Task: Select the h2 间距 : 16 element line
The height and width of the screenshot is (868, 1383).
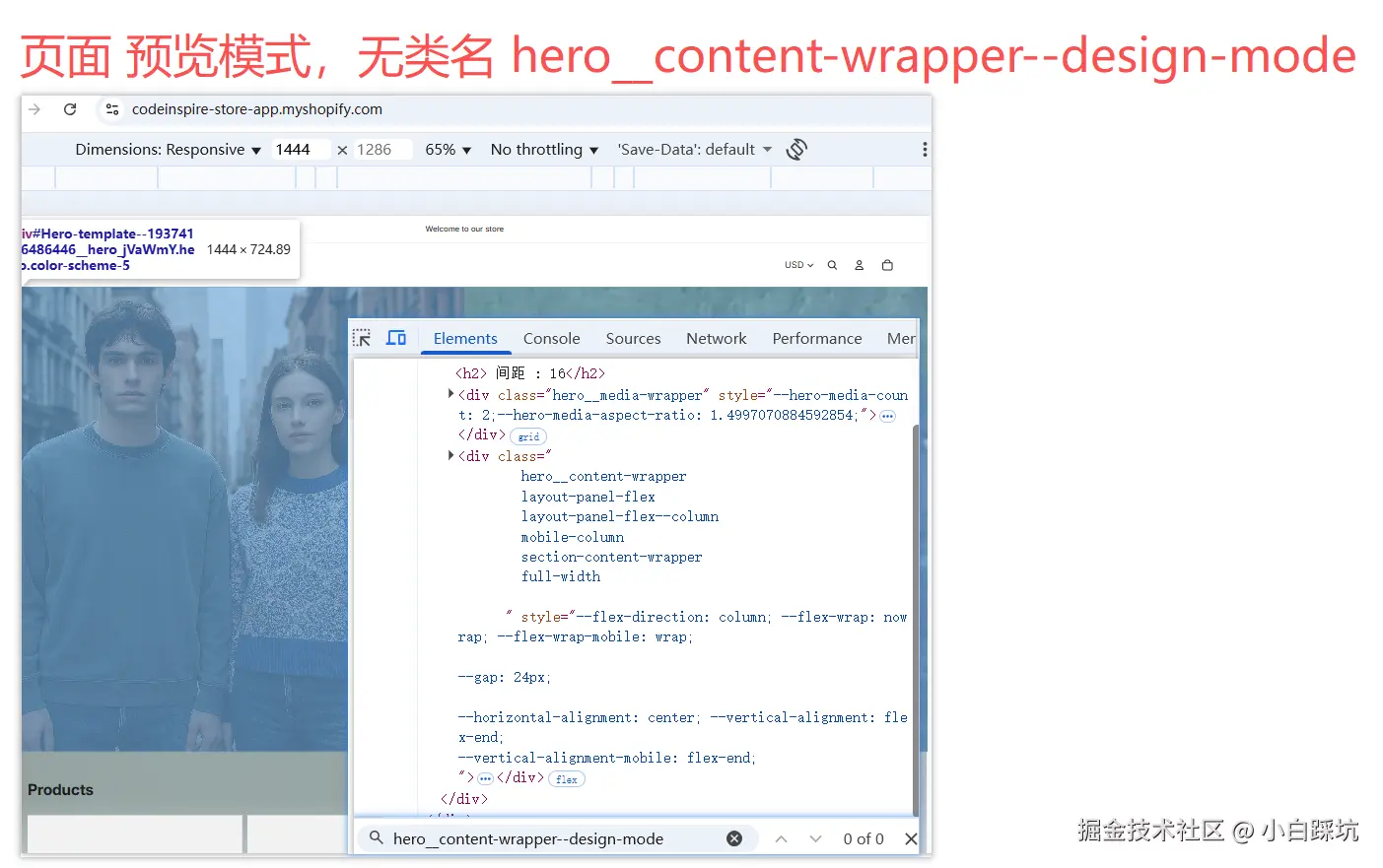Action: point(530,373)
